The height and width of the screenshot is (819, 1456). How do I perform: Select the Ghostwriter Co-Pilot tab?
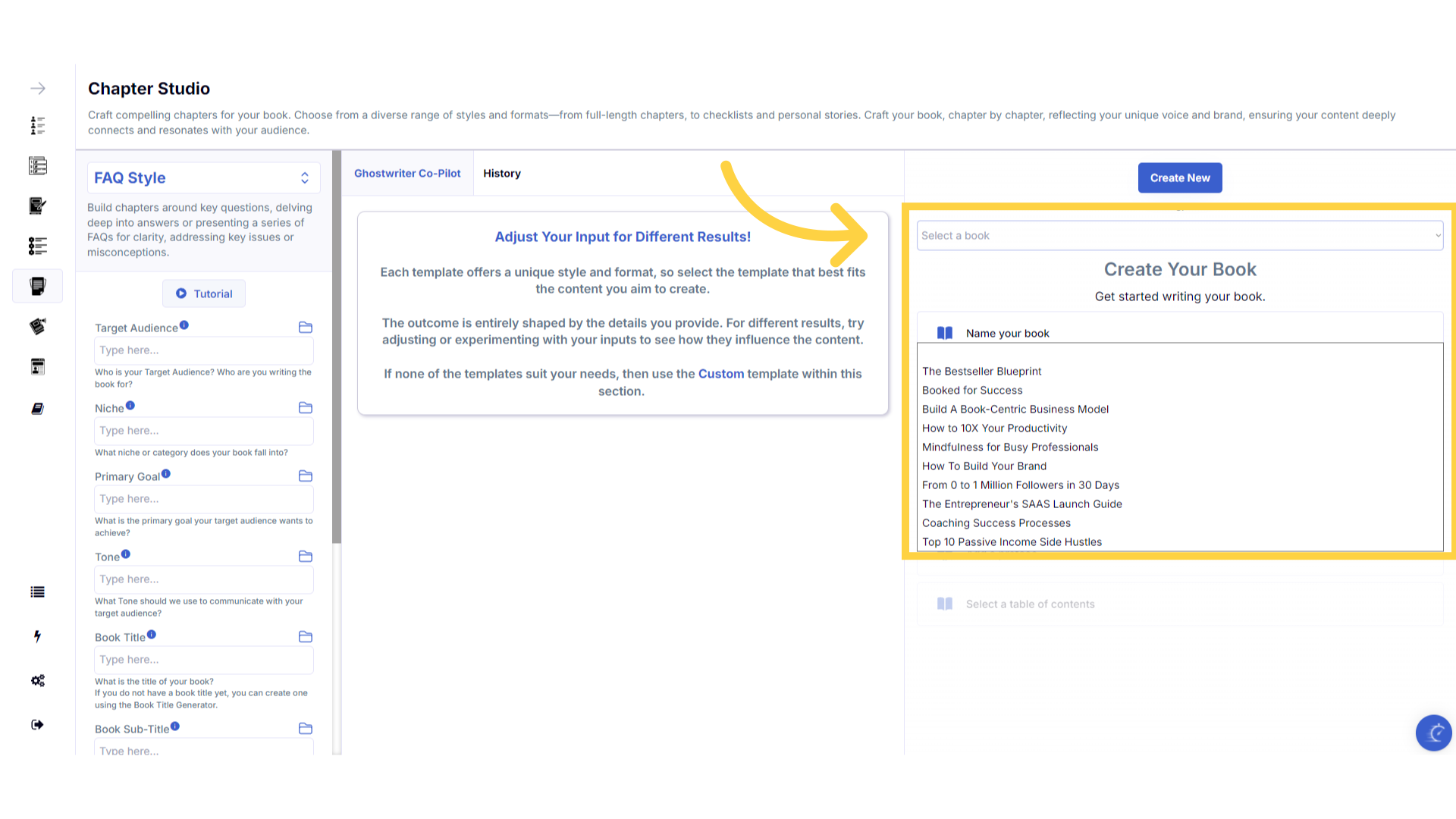click(407, 174)
